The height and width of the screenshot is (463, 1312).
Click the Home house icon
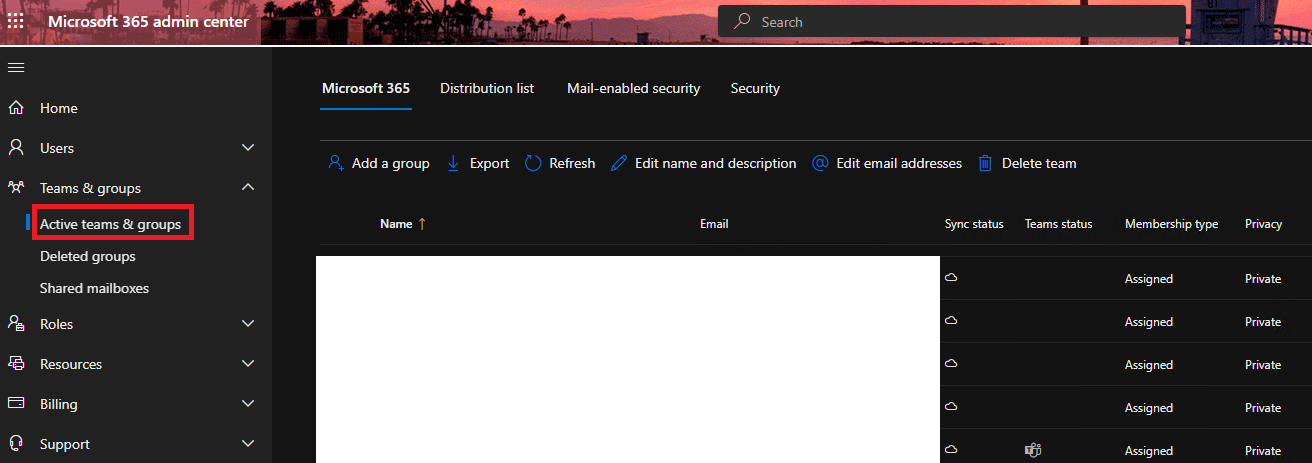(16, 107)
